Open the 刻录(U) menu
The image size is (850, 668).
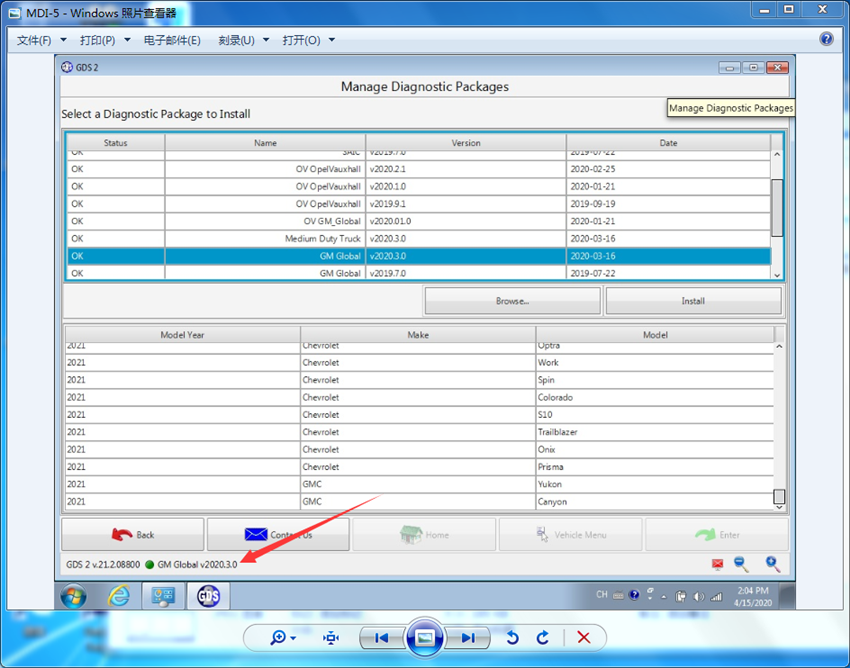[x=243, y=40]
